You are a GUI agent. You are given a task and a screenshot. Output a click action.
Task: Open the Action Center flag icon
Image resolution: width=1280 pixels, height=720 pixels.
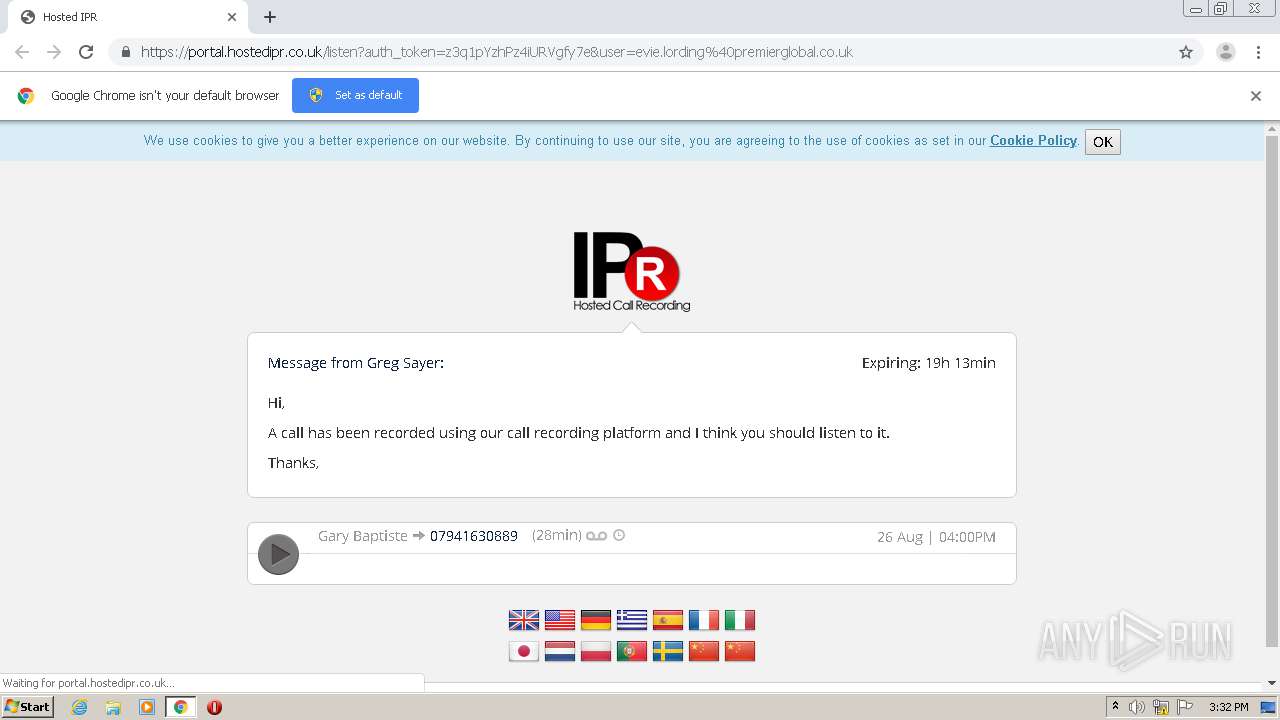click(x=1184, y=707)
